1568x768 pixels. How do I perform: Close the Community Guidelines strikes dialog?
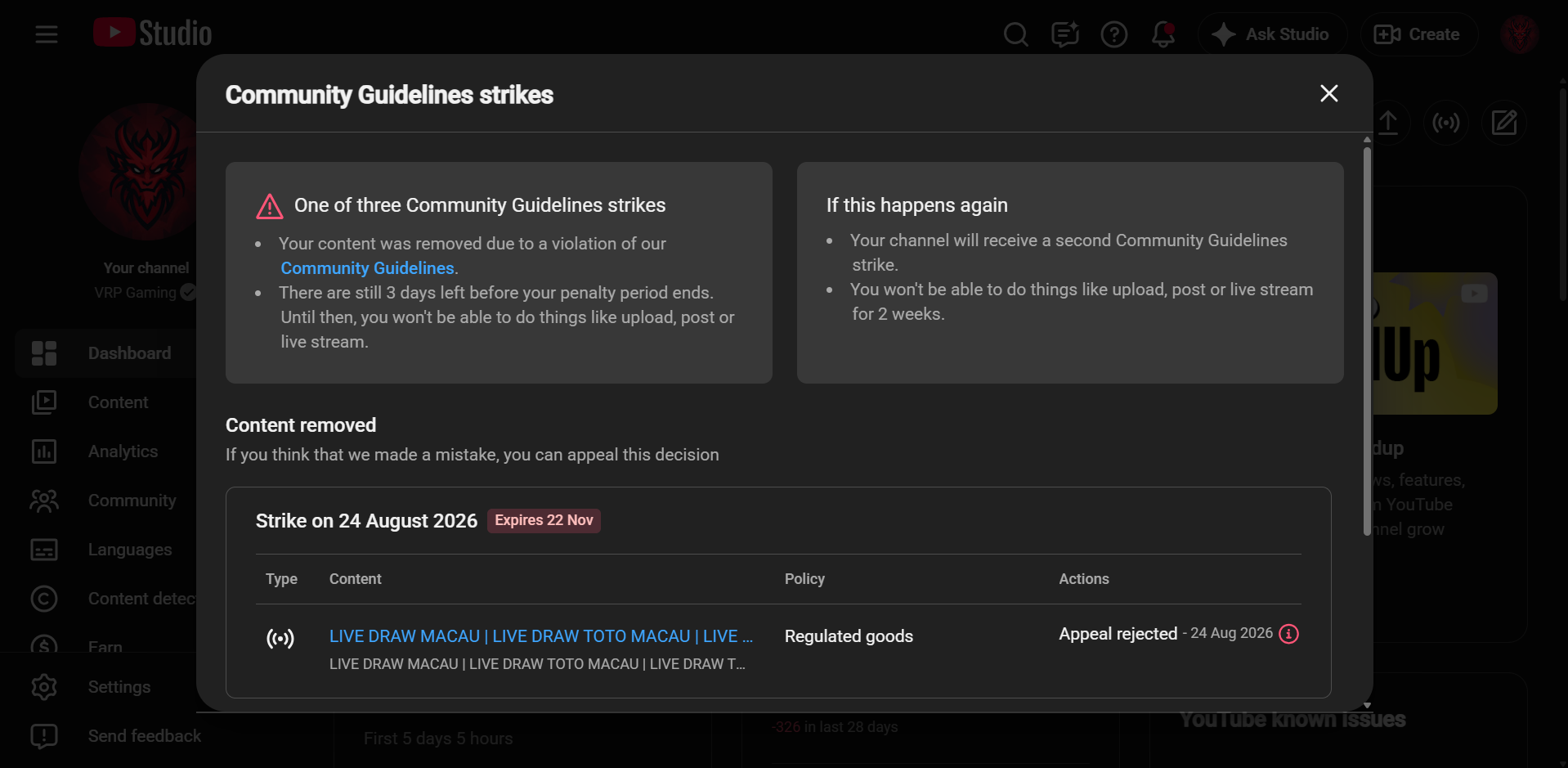pos(1329,94)
